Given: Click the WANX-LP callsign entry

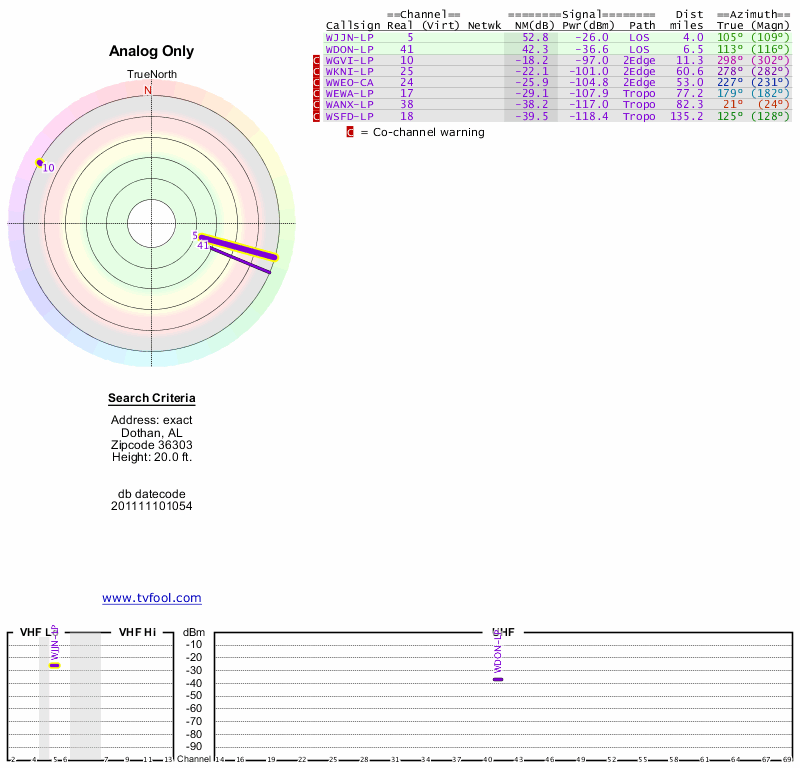Looking at the screenshot, I should (350, 105).
